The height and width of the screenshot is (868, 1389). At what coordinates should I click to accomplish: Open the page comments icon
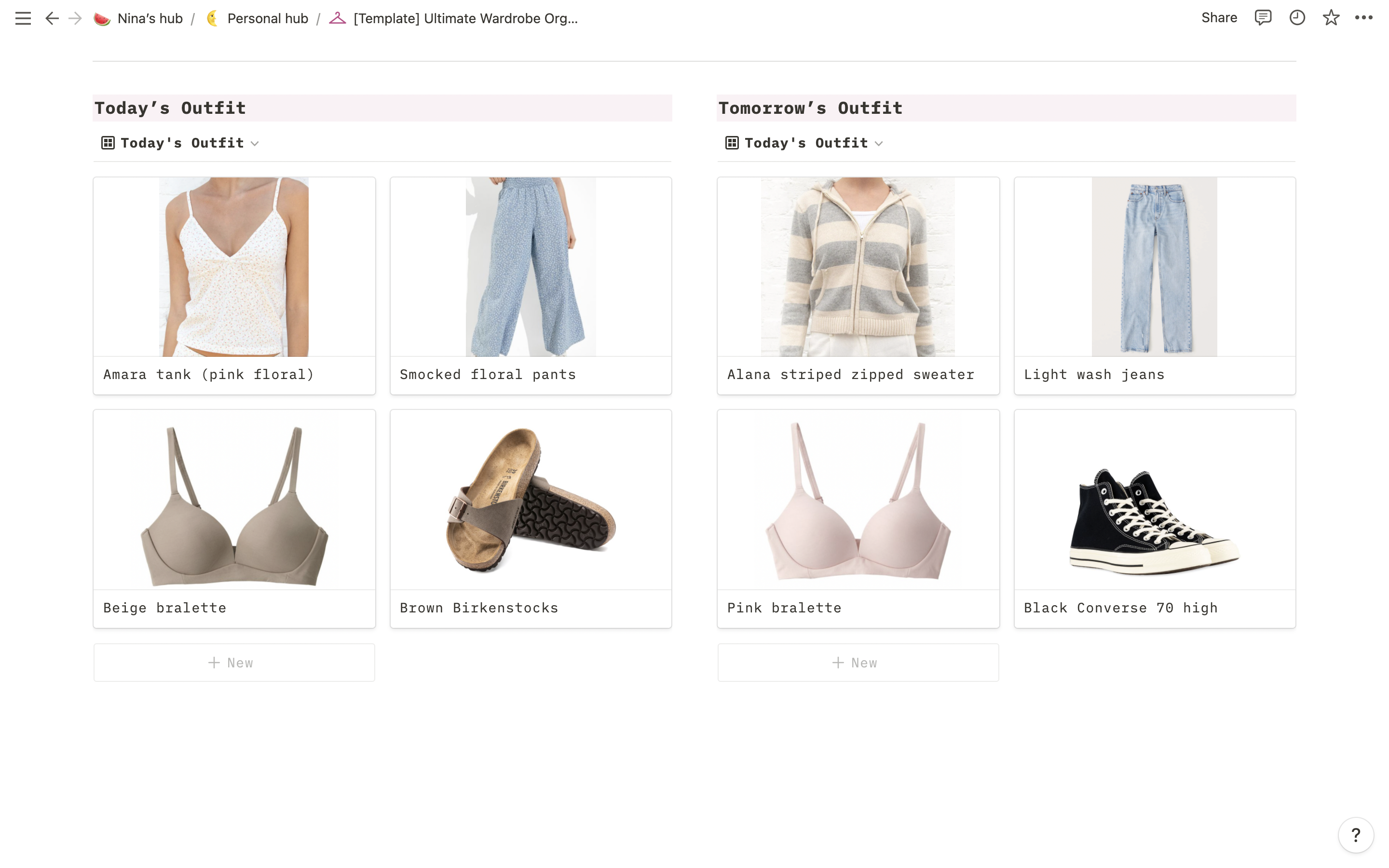(1263, 18)
